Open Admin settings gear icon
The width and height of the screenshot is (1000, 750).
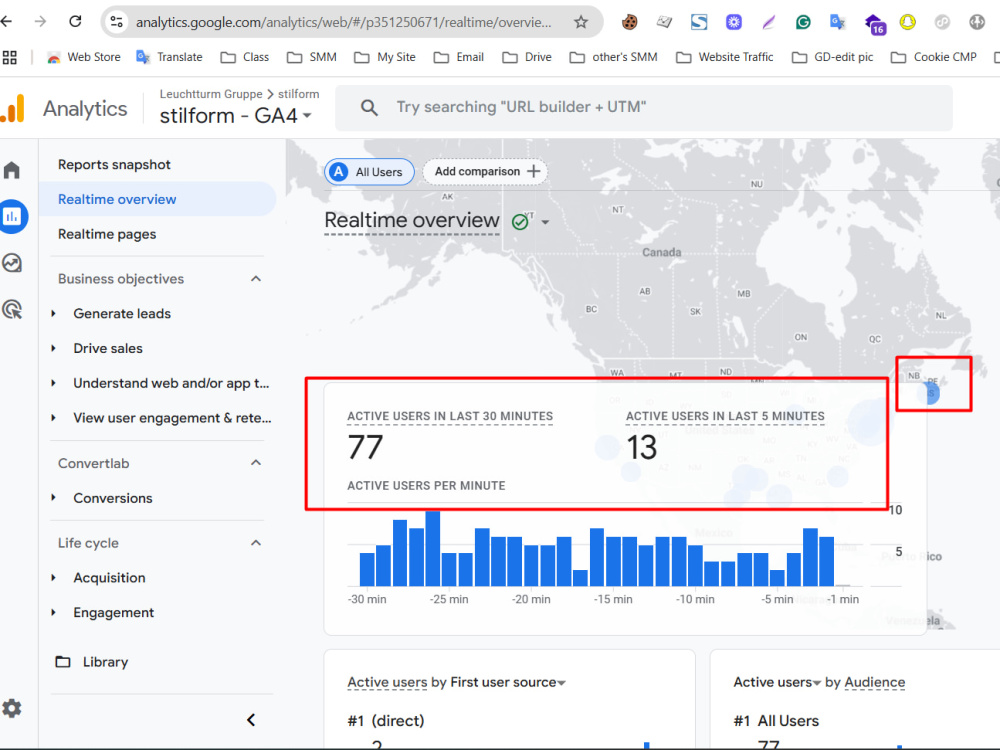point(11,708)
